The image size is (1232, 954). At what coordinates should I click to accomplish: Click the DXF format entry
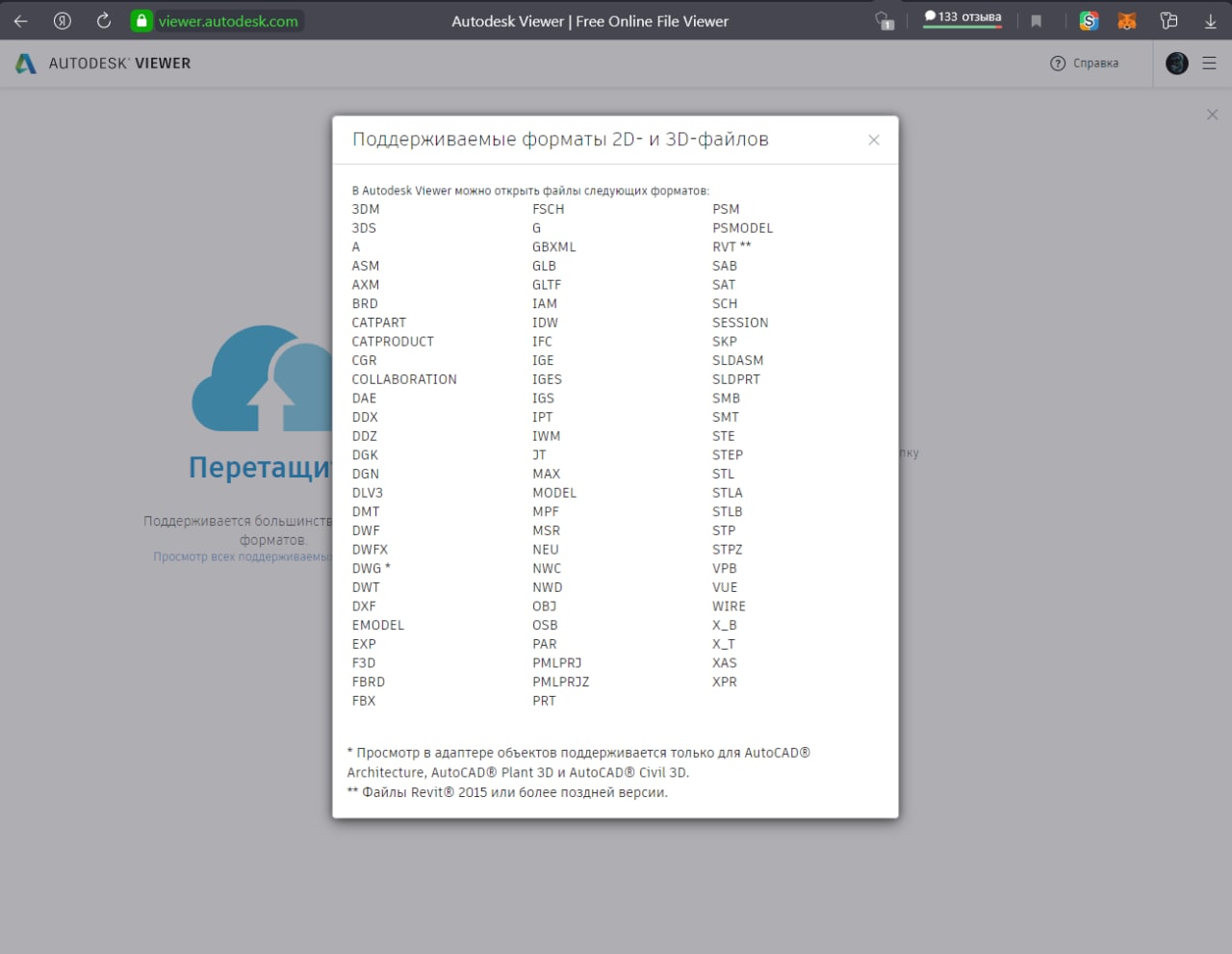click(364, 606)
